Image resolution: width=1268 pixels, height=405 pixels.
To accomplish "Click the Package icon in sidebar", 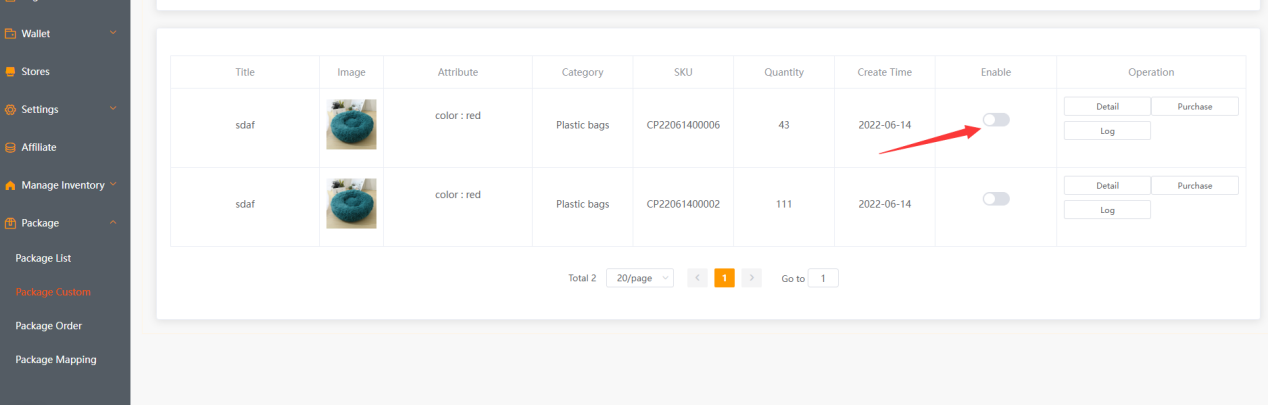I will 11,223.
